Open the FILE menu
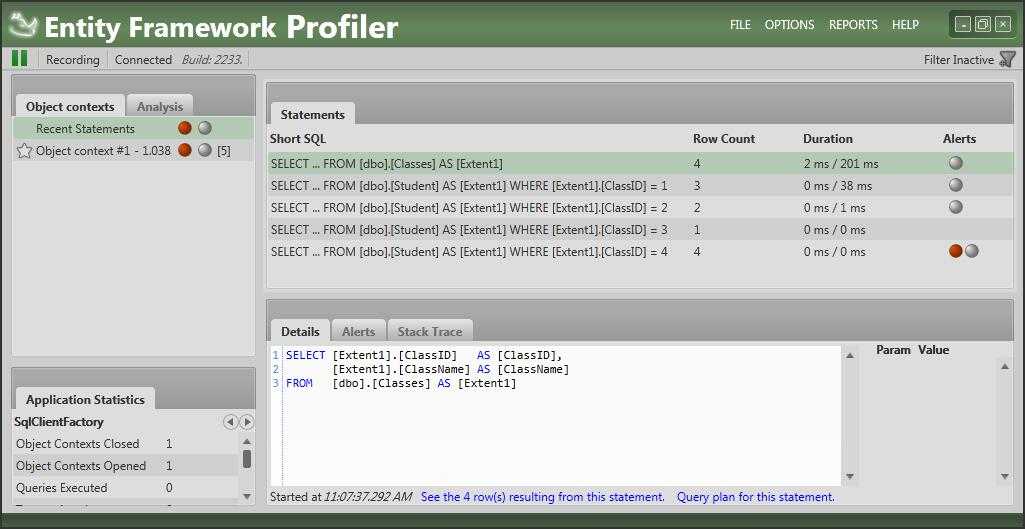Screen dimensions: 1025x529 pos(740,25)
